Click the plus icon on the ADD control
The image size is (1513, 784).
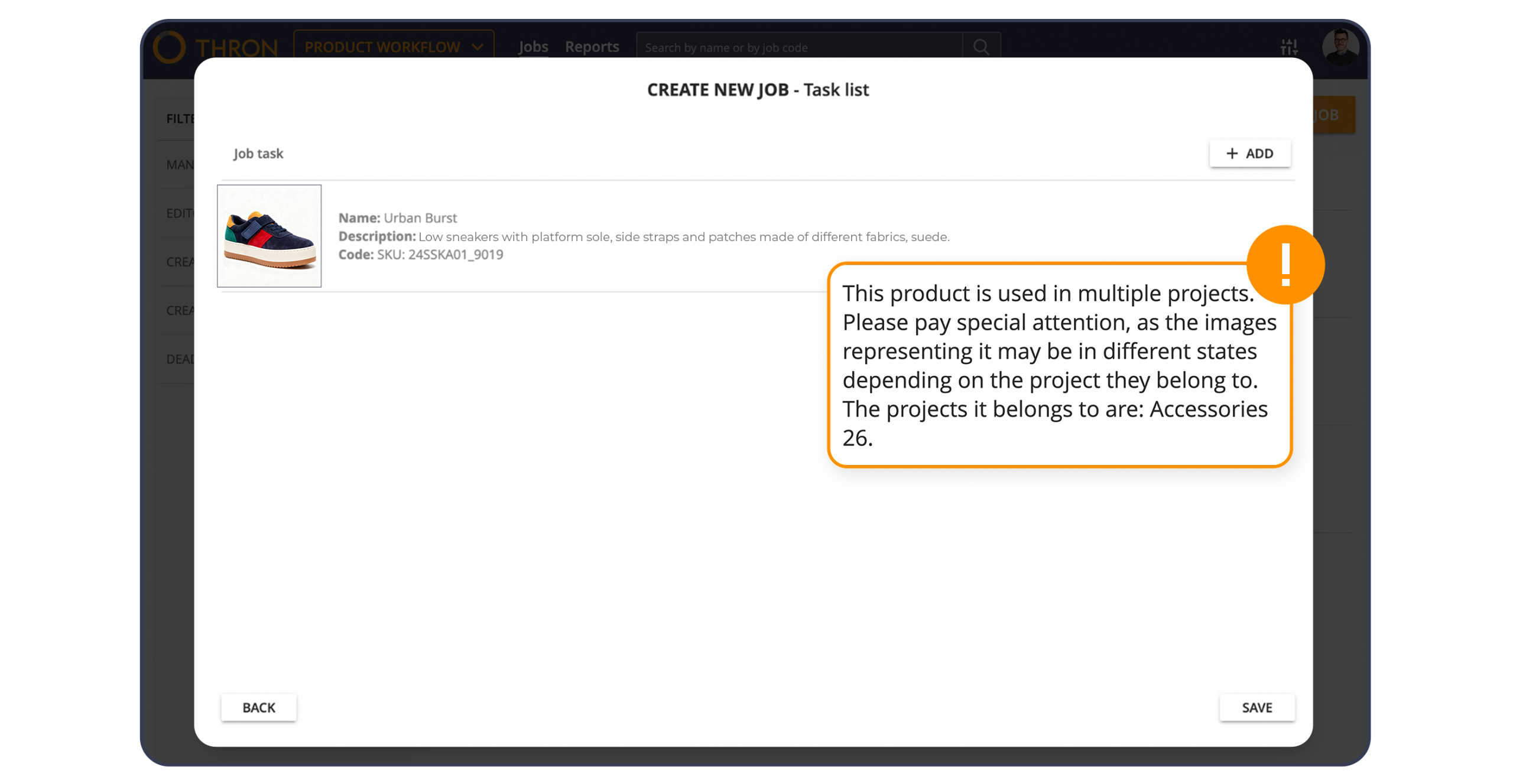click(x=1231, y=153)
